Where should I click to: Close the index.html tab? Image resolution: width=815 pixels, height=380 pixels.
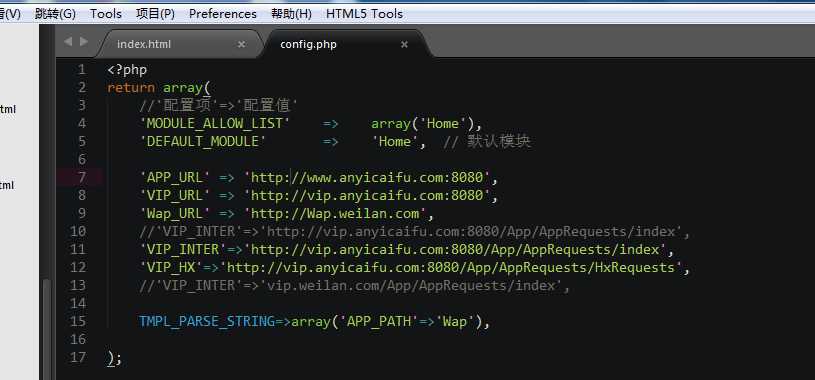tap(241, 45)
